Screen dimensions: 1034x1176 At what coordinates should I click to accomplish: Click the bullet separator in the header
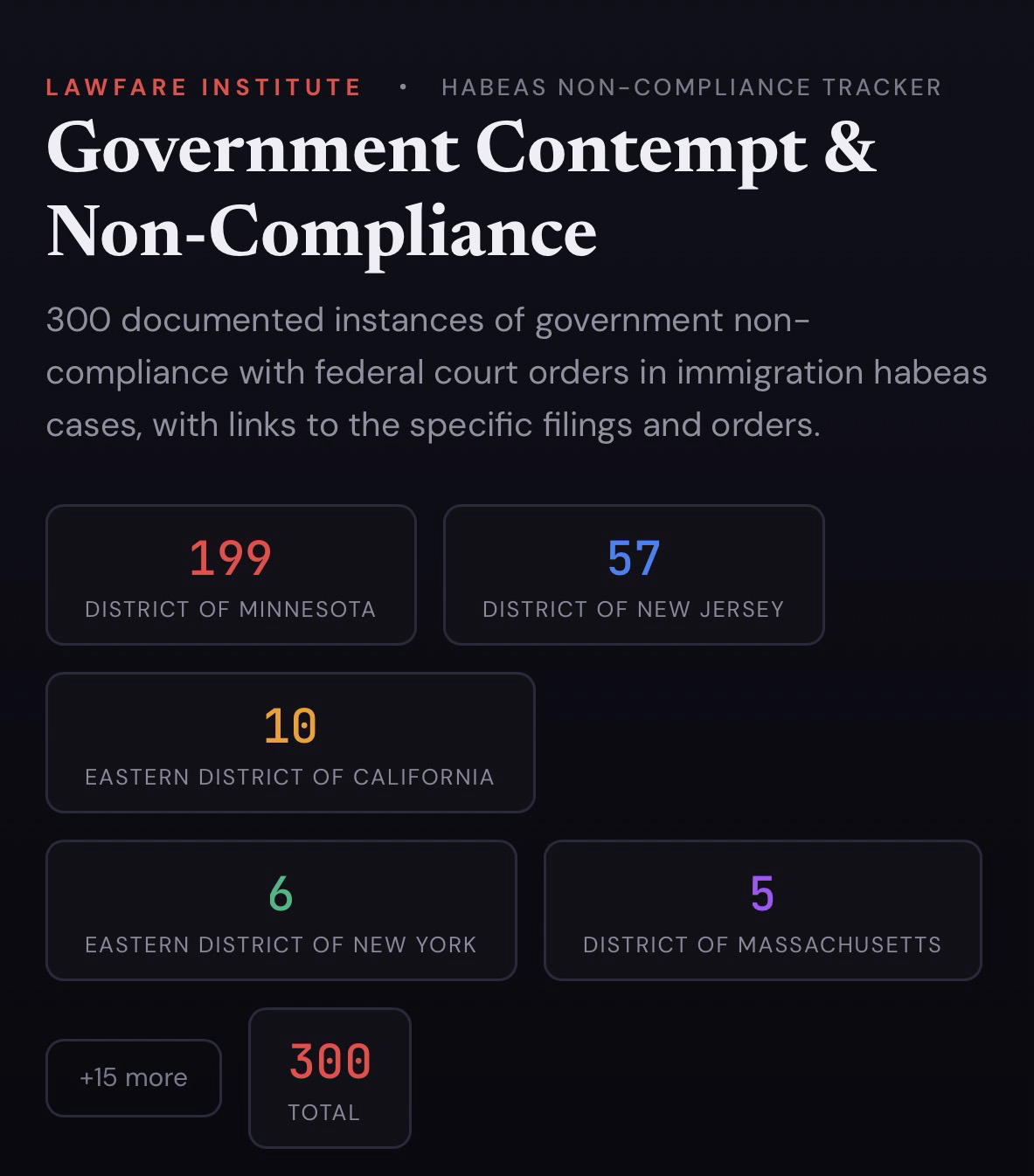click(x=403, y=86)
